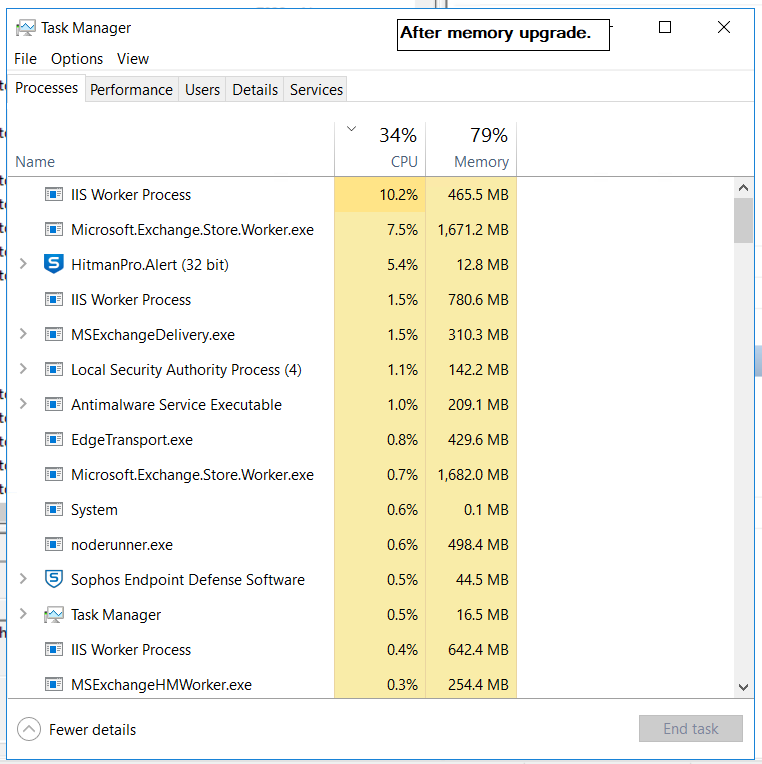The width and height of the screenshot is (762, 764).
Task: Click the 5.4% CPU value
Action: (x=402, y=265)
